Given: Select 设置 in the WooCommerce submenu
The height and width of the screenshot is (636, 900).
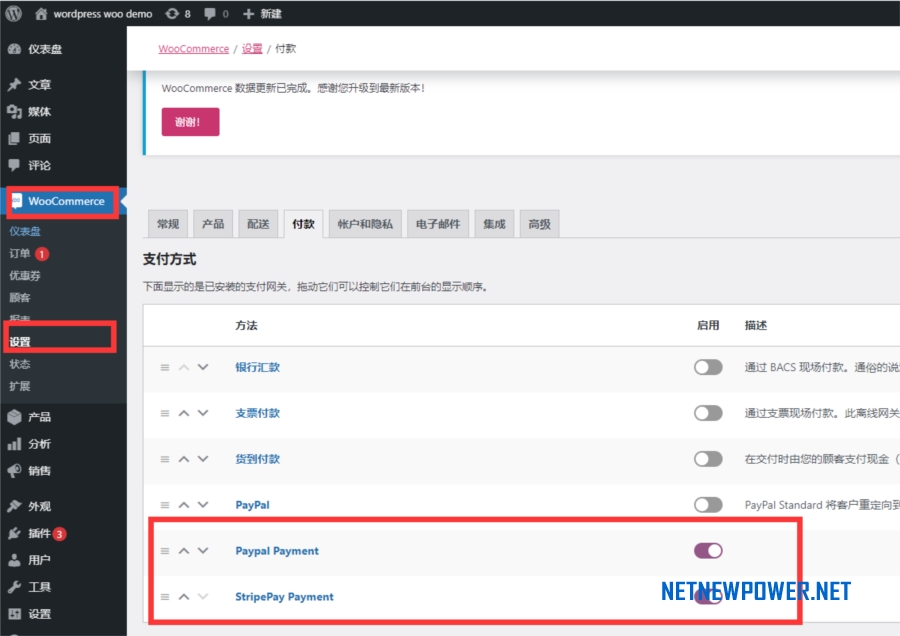Looking at the screenshot, I should pyautogui.click(x=20, y=342).
